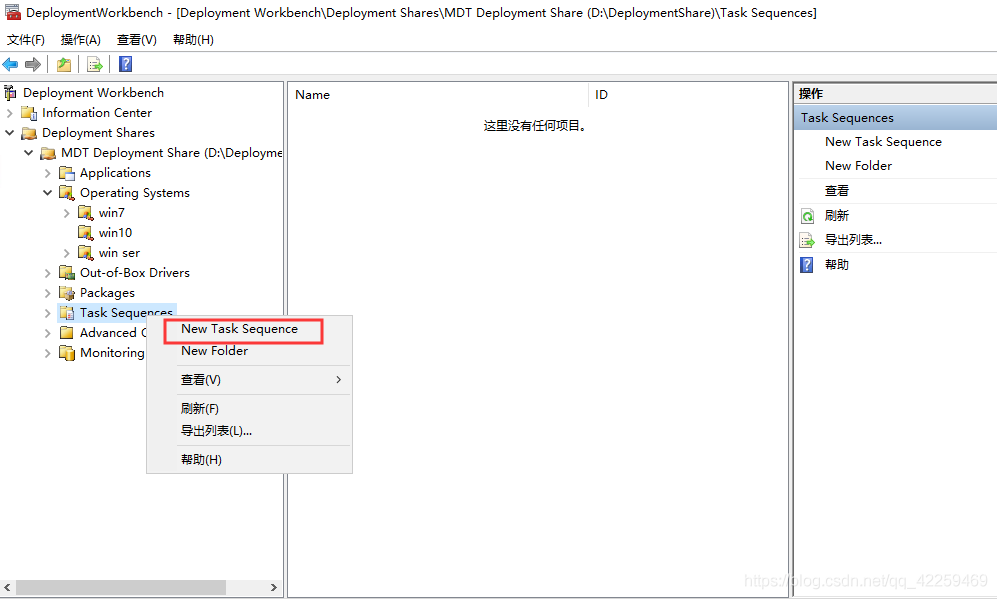Click the blue Help toolbar icon
This screenshot has width=997, height=599.
point(126,64)
